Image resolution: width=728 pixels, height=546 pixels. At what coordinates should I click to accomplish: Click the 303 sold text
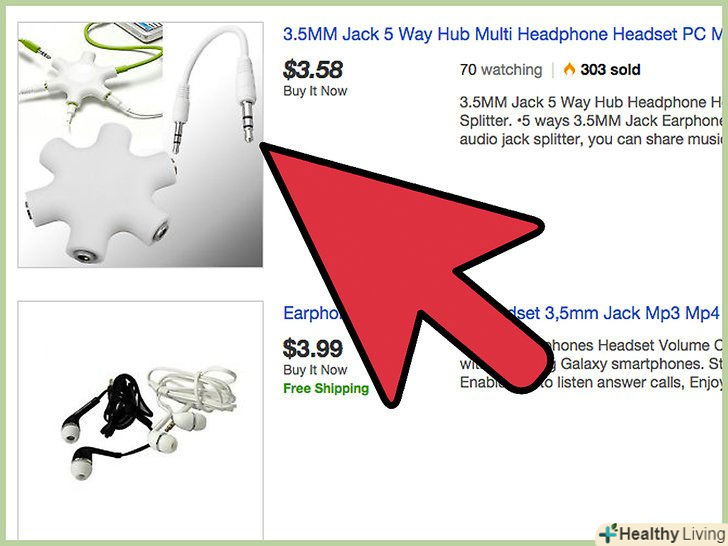(x=610, y=70)
